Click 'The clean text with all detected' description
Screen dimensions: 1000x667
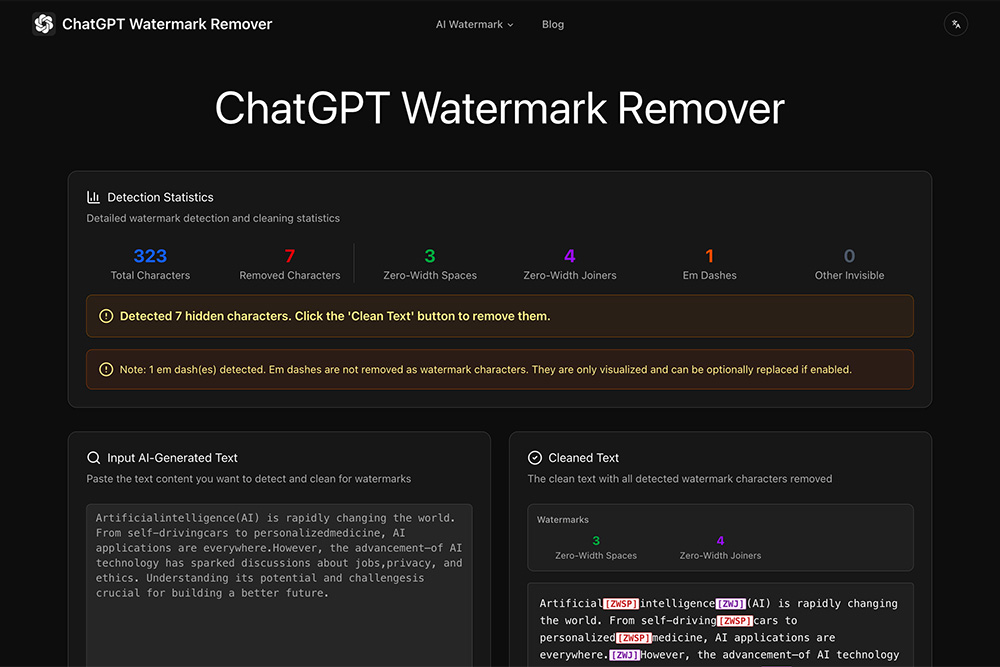[x=680, y=479]
